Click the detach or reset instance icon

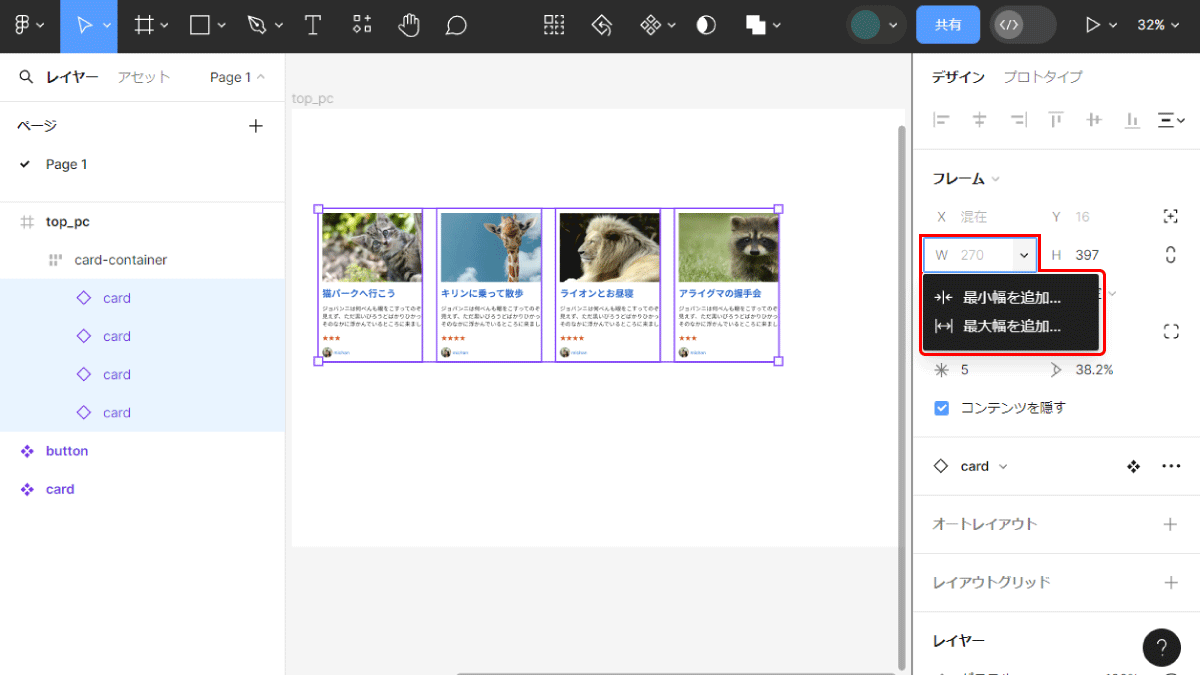click(602, 26)
